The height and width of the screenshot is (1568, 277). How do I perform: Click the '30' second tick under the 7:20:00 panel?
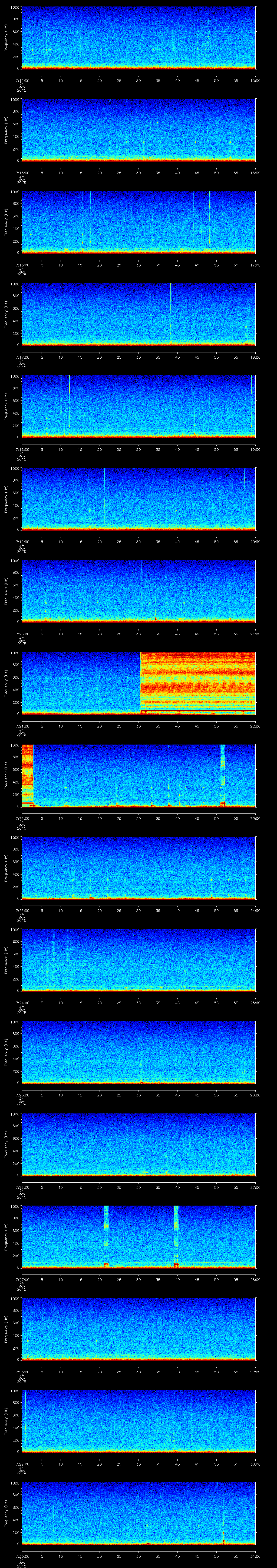click(139, 634)
